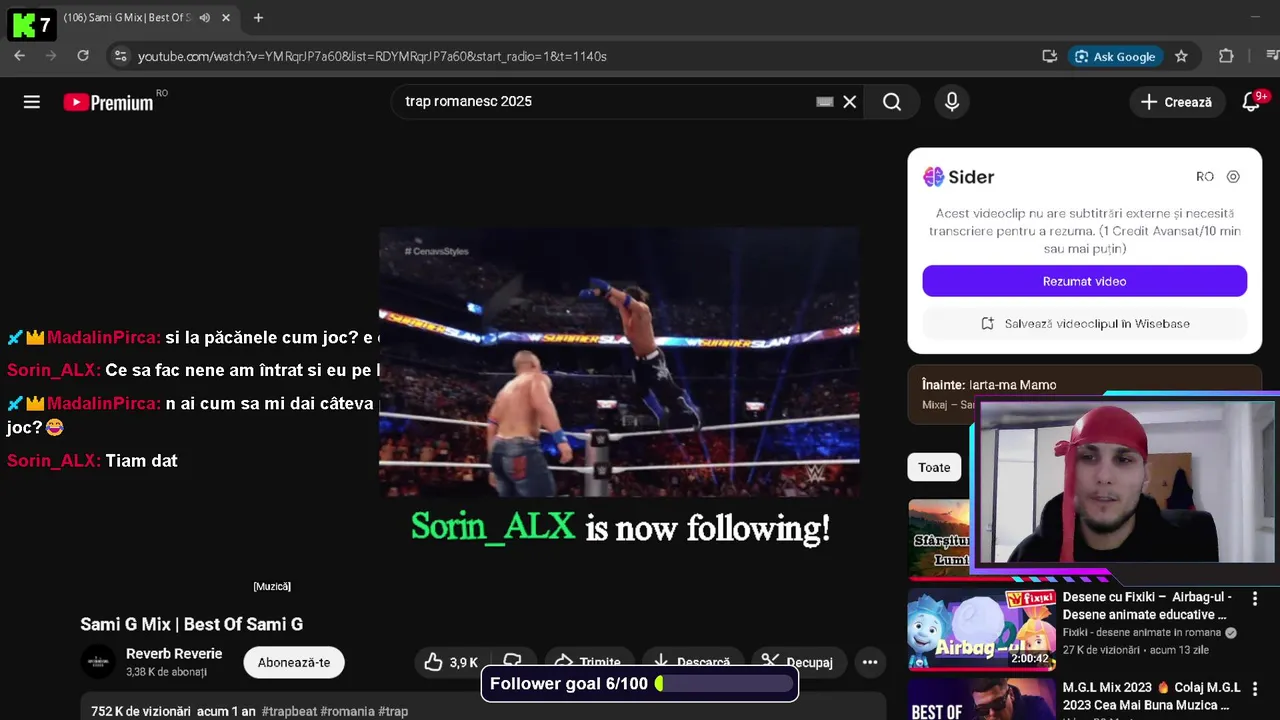
Task: Open options menu for M.G.L Mix 2023 video
Action: pos(1255,690)
